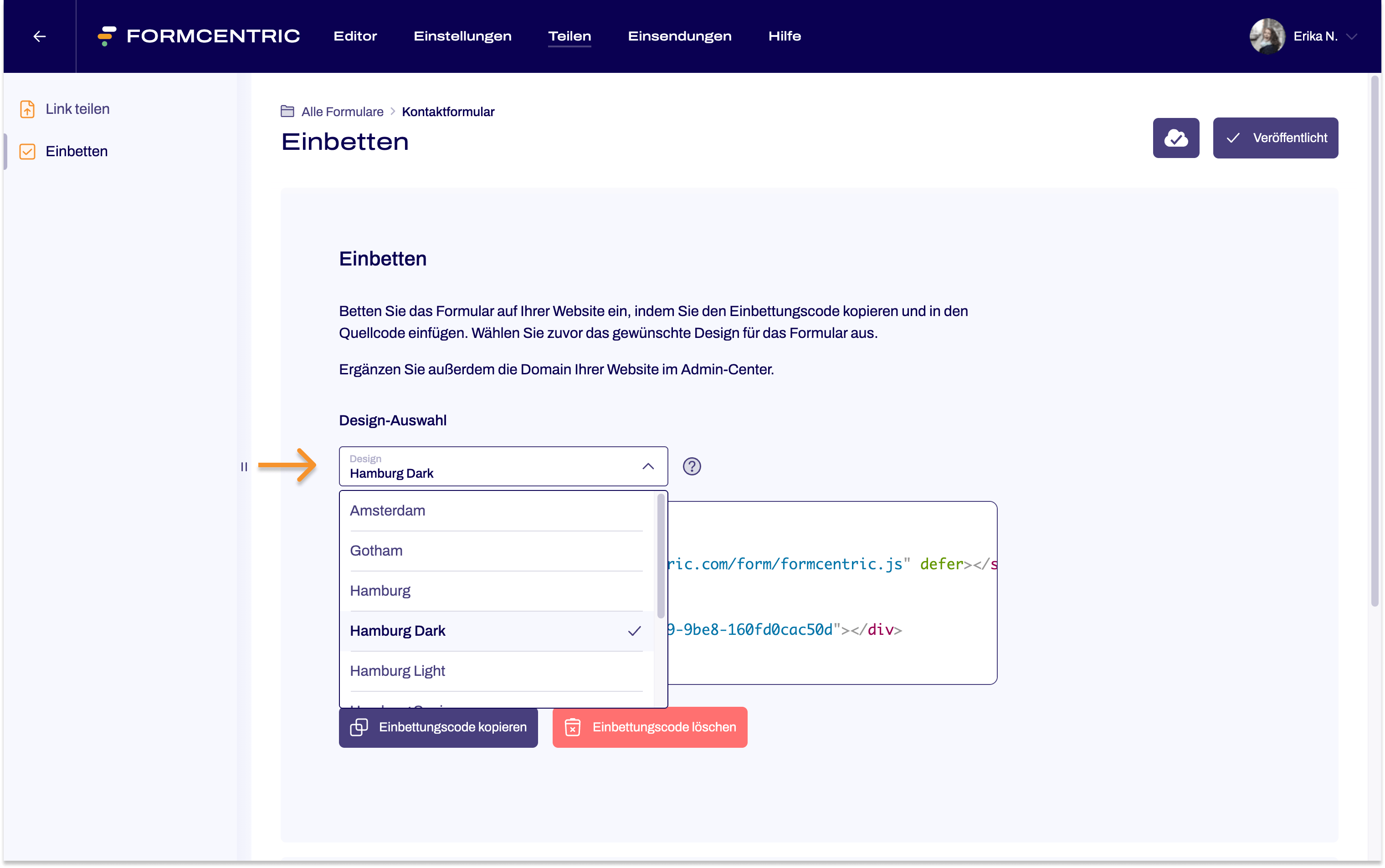Click the save/upload cloud icon
The image size is (1385, 868).
pos(1176,138)
